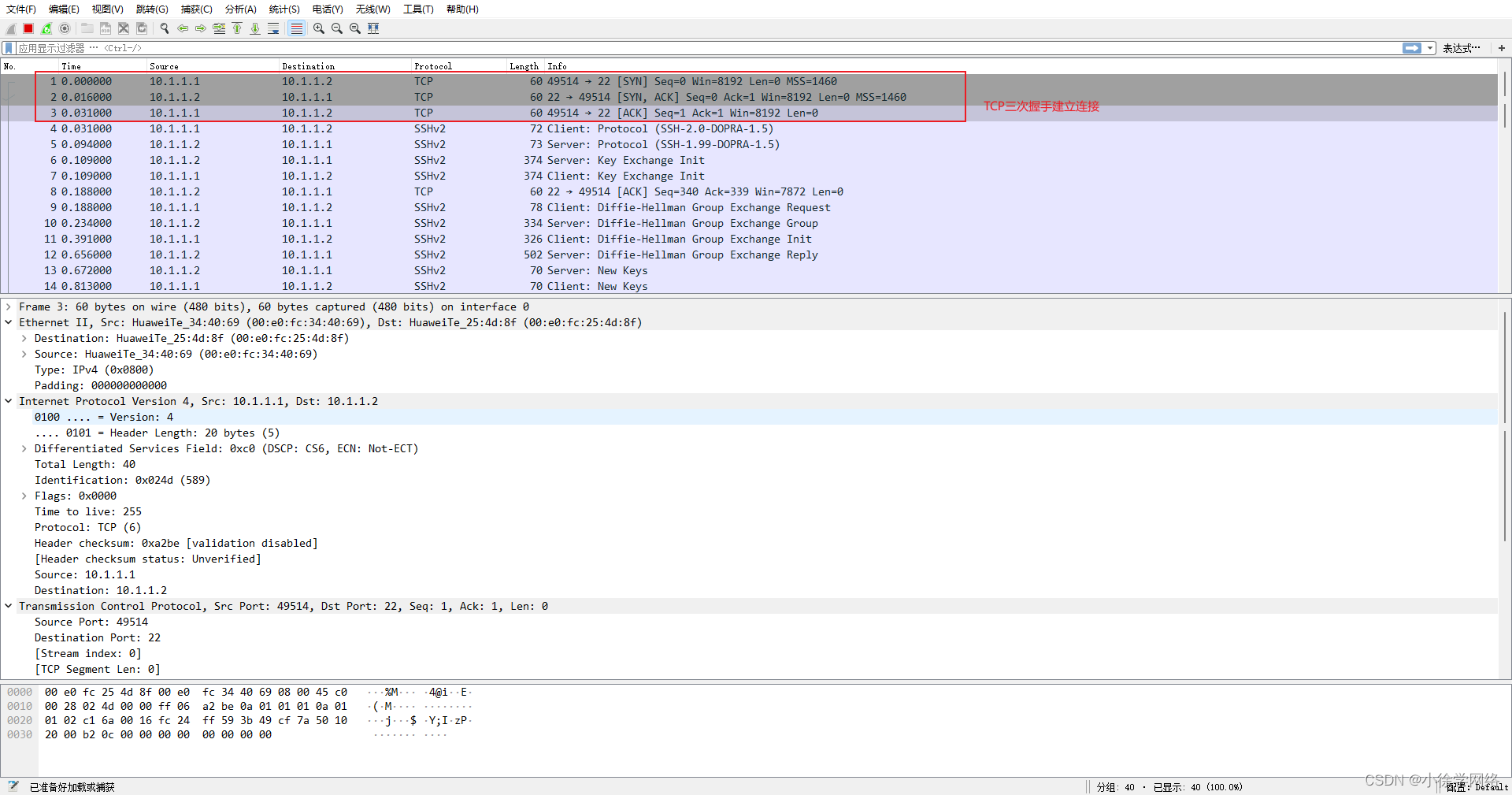Toggle auto-scroll during live capture
The height and width of the screenshot is (795, 1512).
pos(273,28)
